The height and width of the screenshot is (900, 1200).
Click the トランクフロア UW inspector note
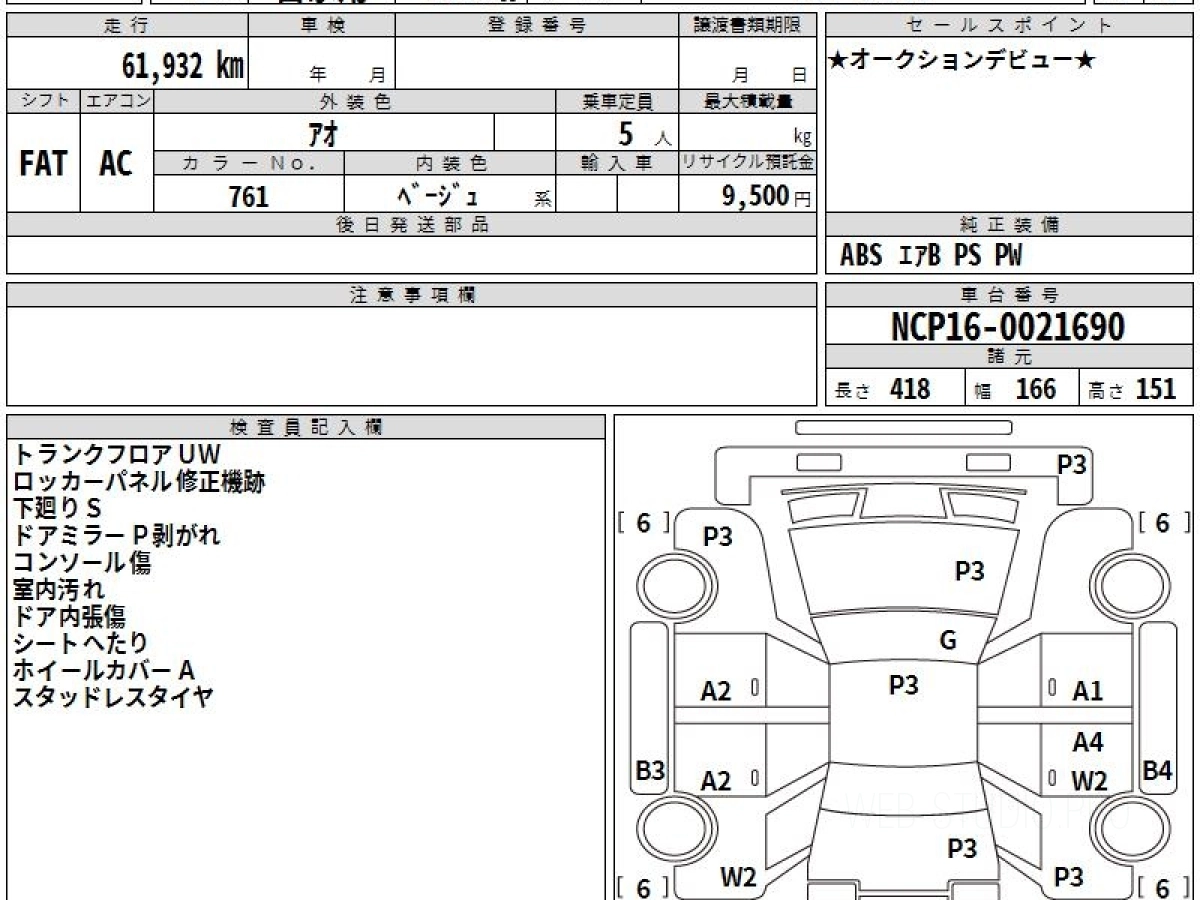pos(115,455)
